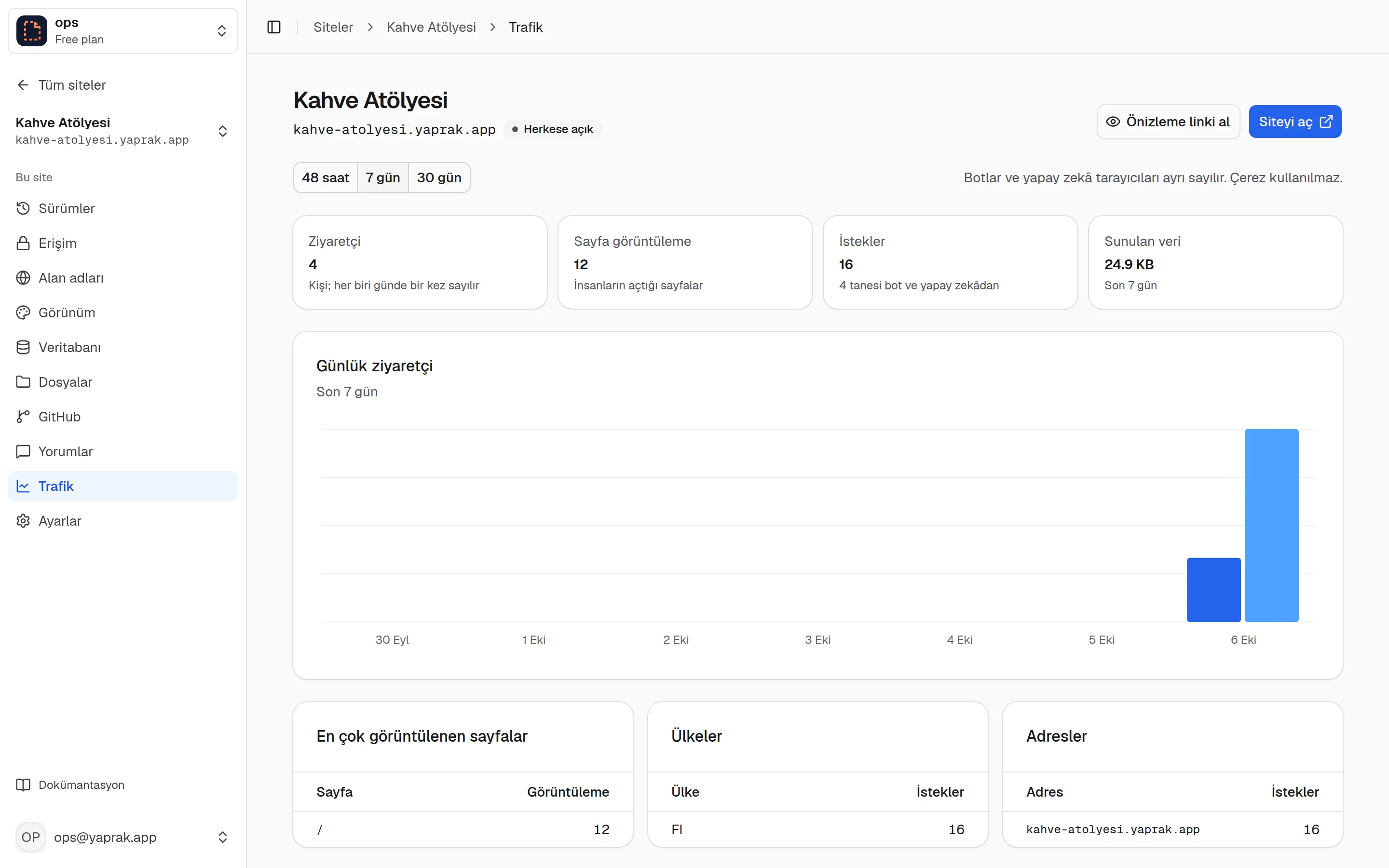
Task: Click the Trafik chart icon
Action: coord(23,486)
